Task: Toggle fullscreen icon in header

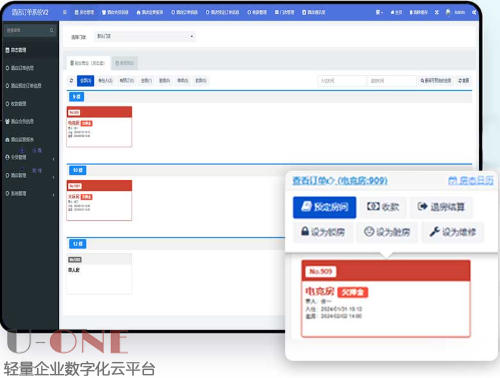Action: coord(437,12)
